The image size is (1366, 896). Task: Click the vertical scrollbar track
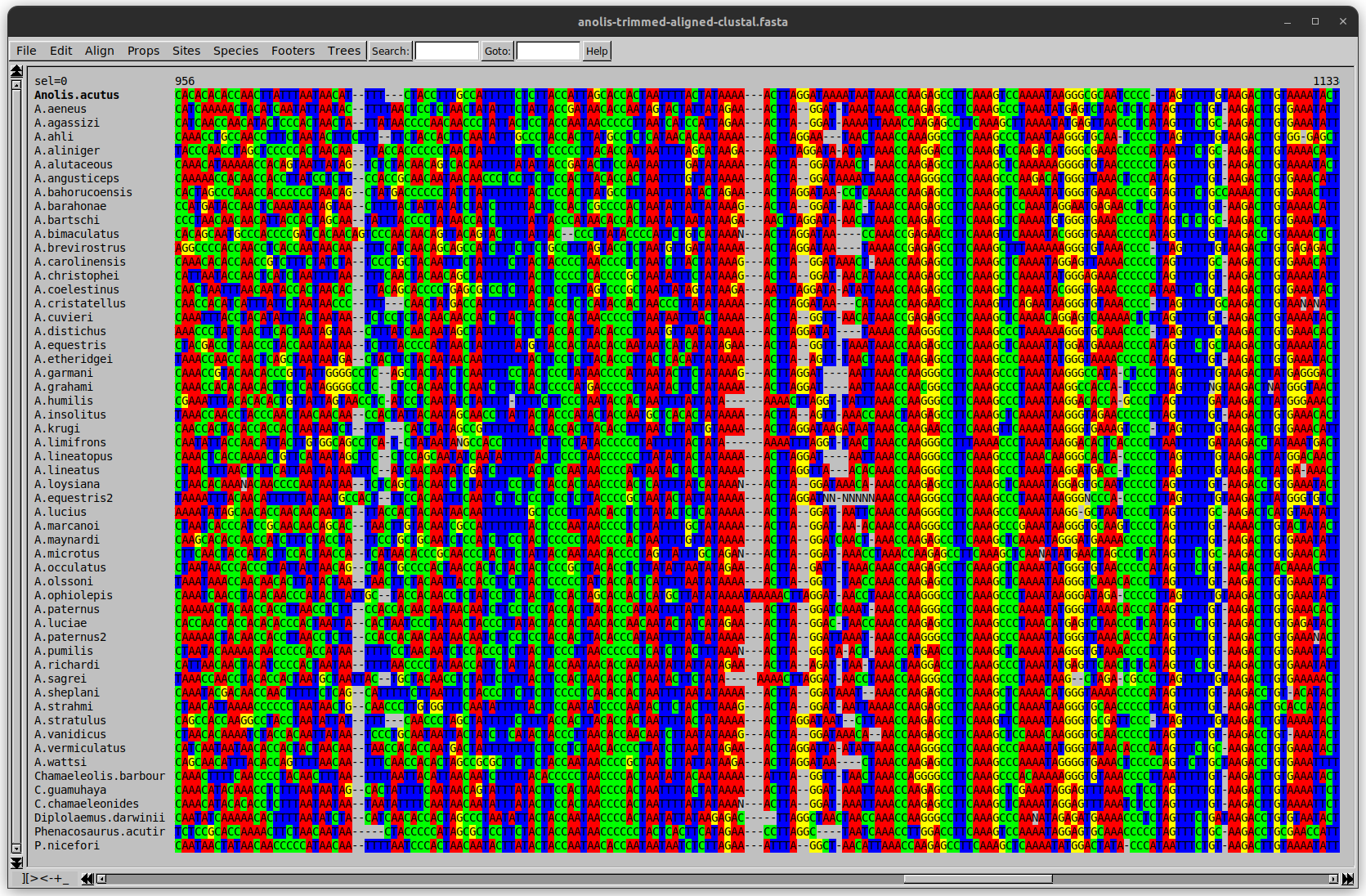pyautogui.click(x=16, y=467)
